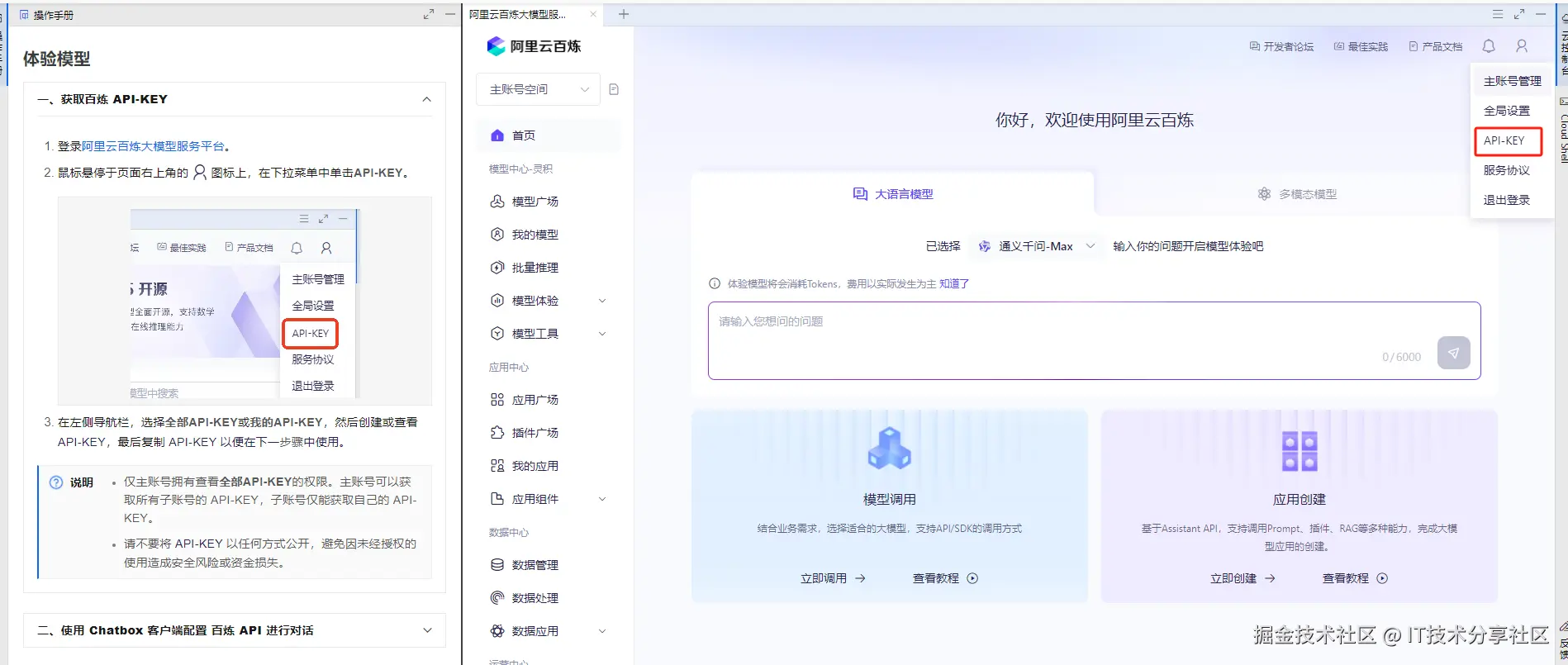Image resolution: width=1568 pixels, height=665 pixels.
Task: Click the 数据中心 section label
Action: click(x=509, y=532)
